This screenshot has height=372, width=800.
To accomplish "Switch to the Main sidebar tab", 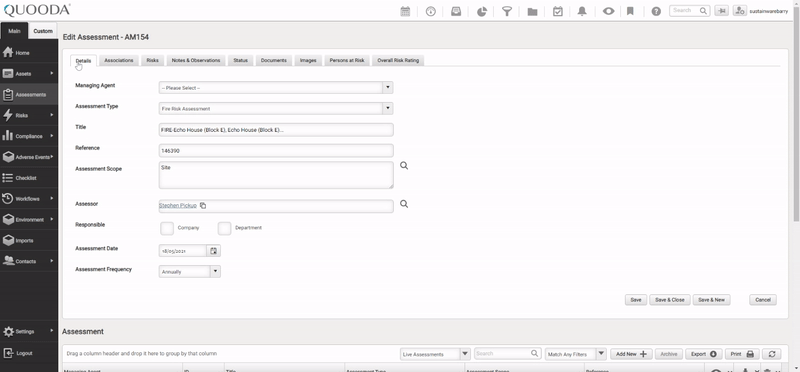I will [14, 31].
